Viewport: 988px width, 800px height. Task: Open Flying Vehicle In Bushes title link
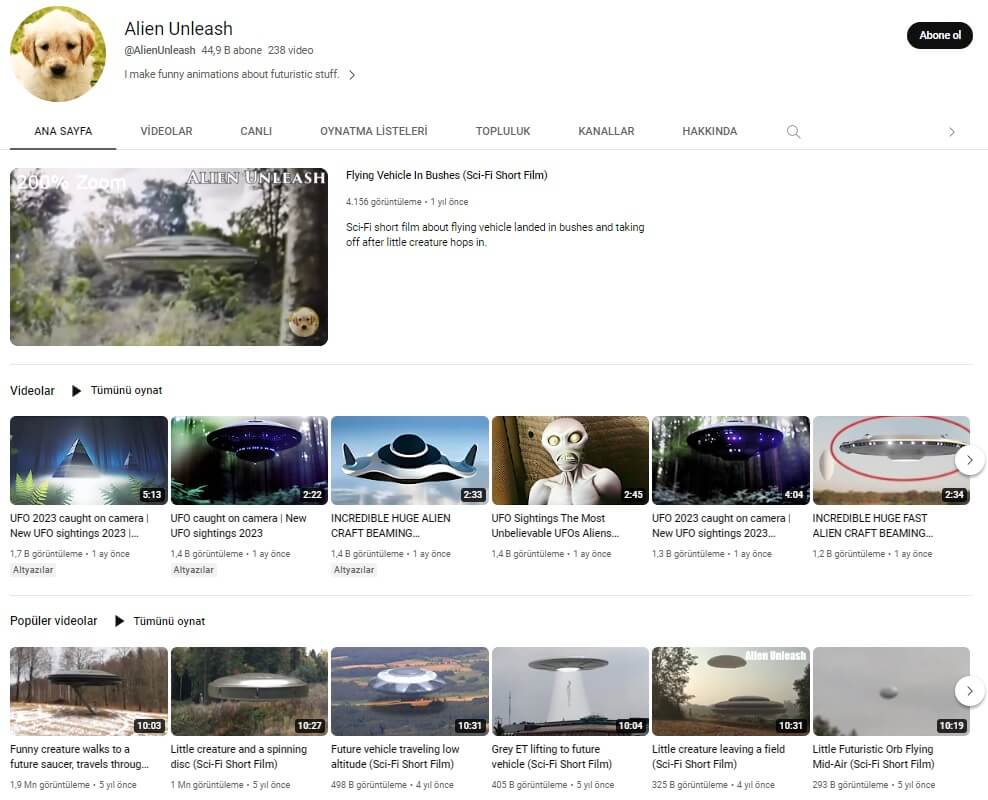coord(446,176)
